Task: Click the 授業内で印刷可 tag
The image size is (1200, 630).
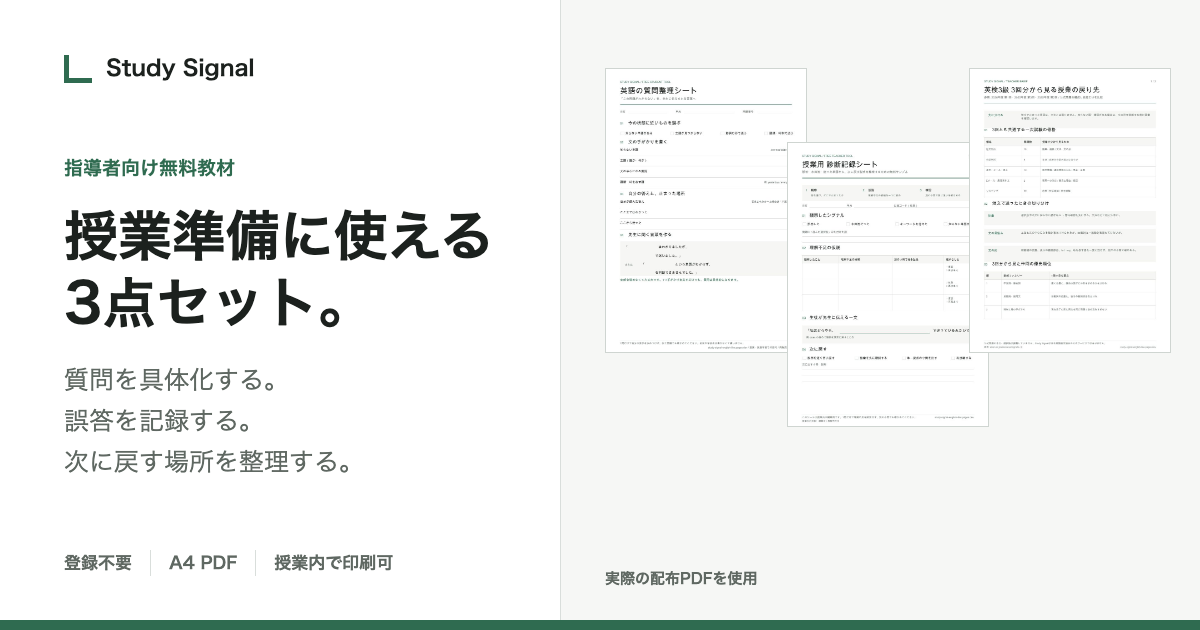Action: pyautogui.click(x=334, y=563)
